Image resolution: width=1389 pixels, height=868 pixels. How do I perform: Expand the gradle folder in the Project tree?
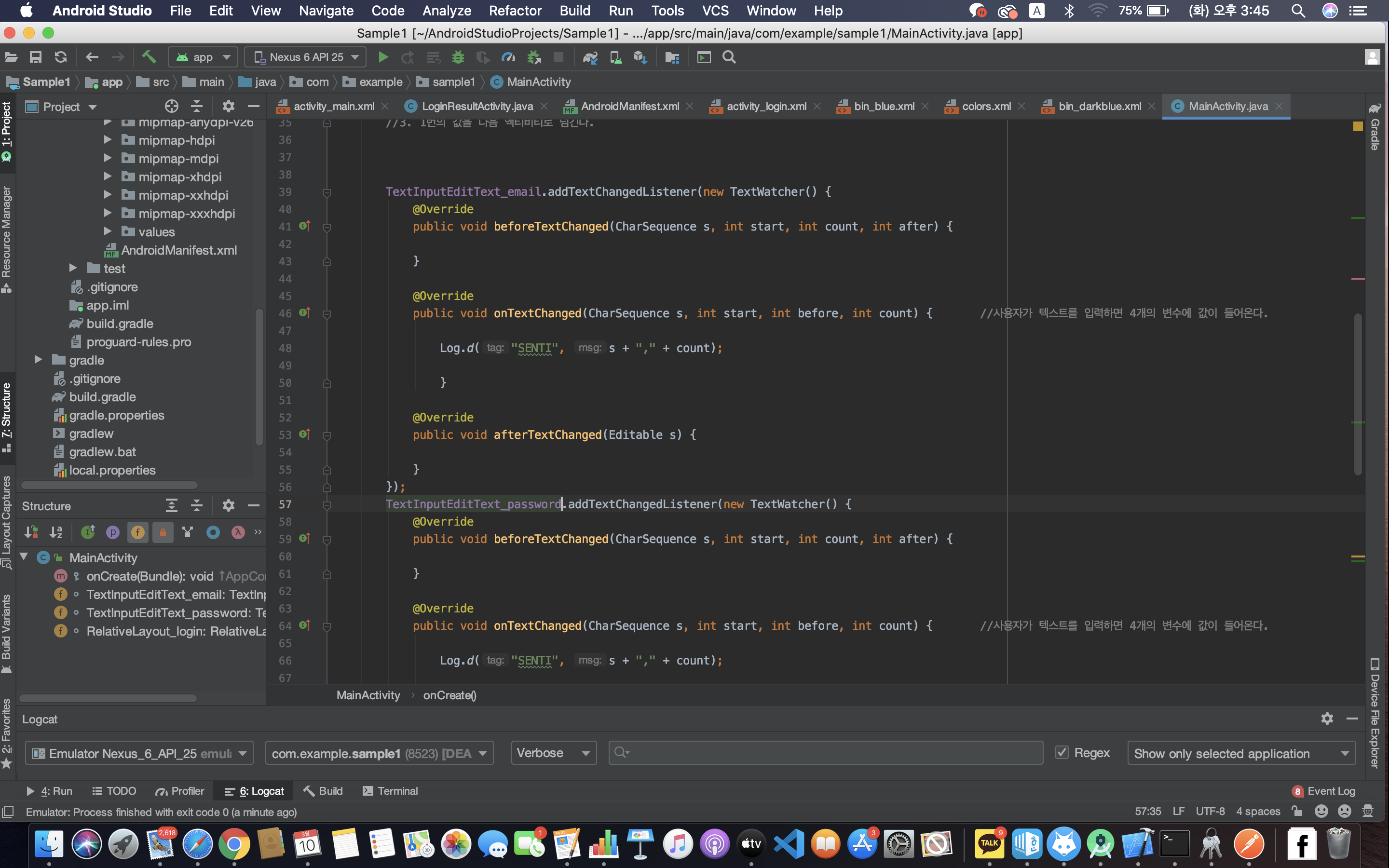tap(38, 360)
